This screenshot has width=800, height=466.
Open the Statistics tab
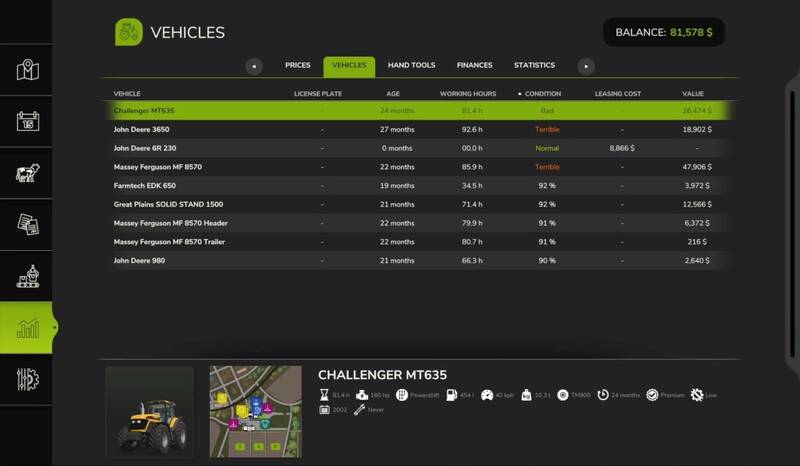pyautogui.click(x=534, y=65)
